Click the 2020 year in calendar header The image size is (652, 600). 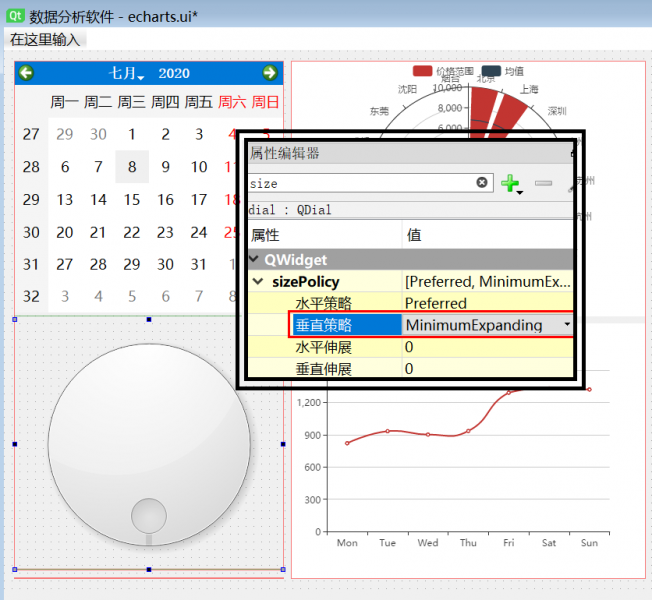click(x=174, y=74)
